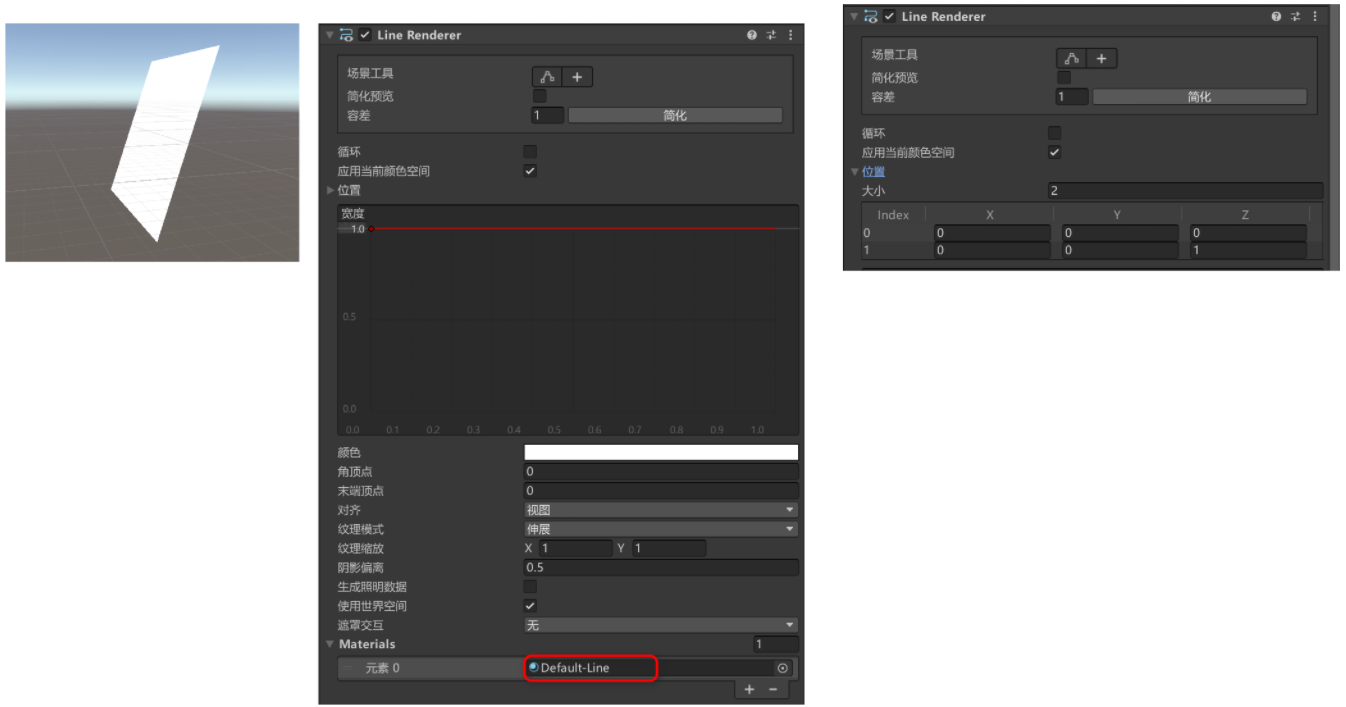The image size is (1346, 707).
Task: Open 遮罩交互 dropdown showing 无
Action: (661, 625)
